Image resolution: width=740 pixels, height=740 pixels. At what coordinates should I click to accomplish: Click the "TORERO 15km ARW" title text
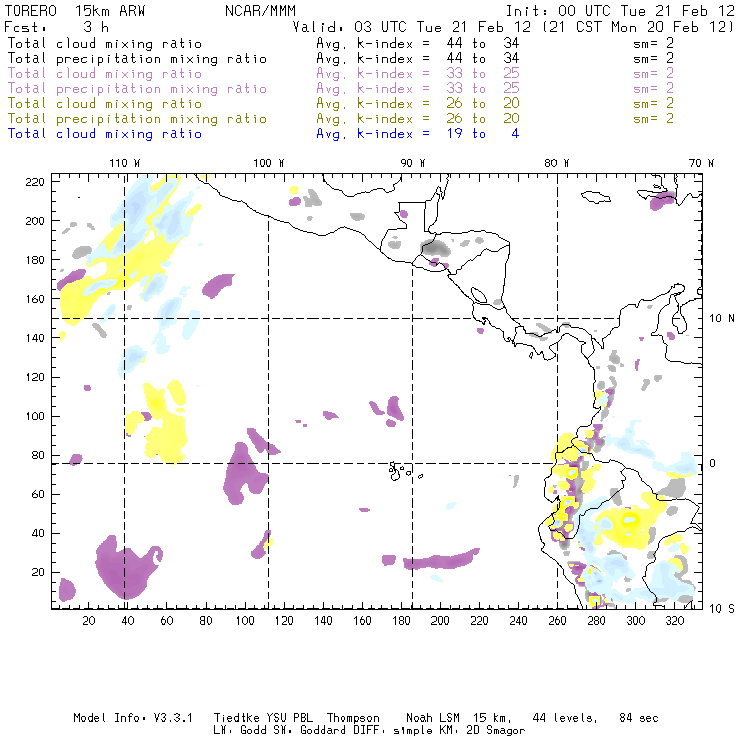[75, 11]
